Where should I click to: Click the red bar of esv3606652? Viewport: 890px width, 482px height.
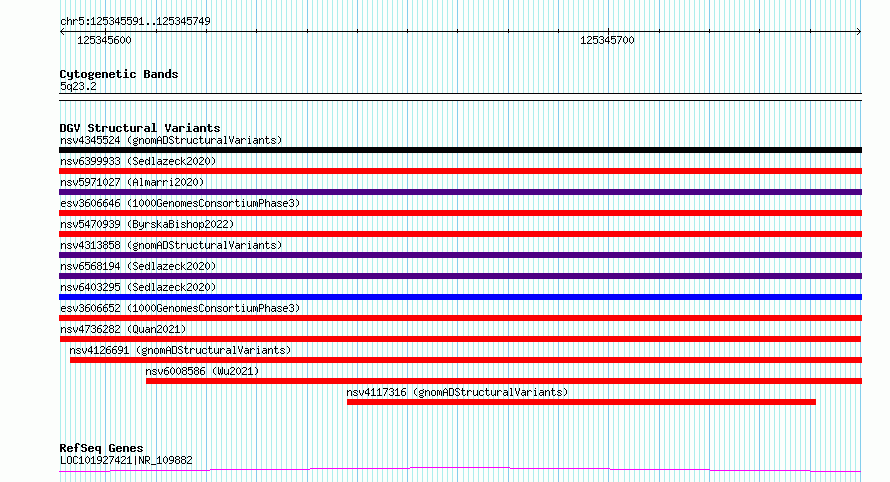(x=460, y=318)
